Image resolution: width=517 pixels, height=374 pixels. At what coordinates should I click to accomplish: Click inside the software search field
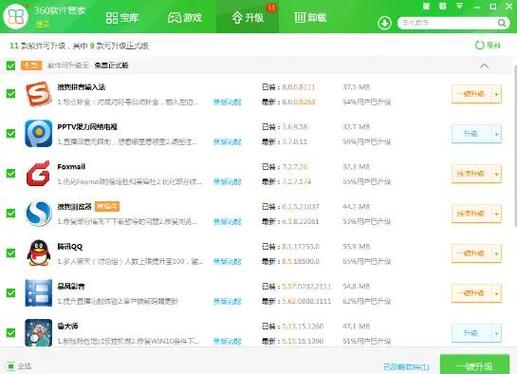448,23
